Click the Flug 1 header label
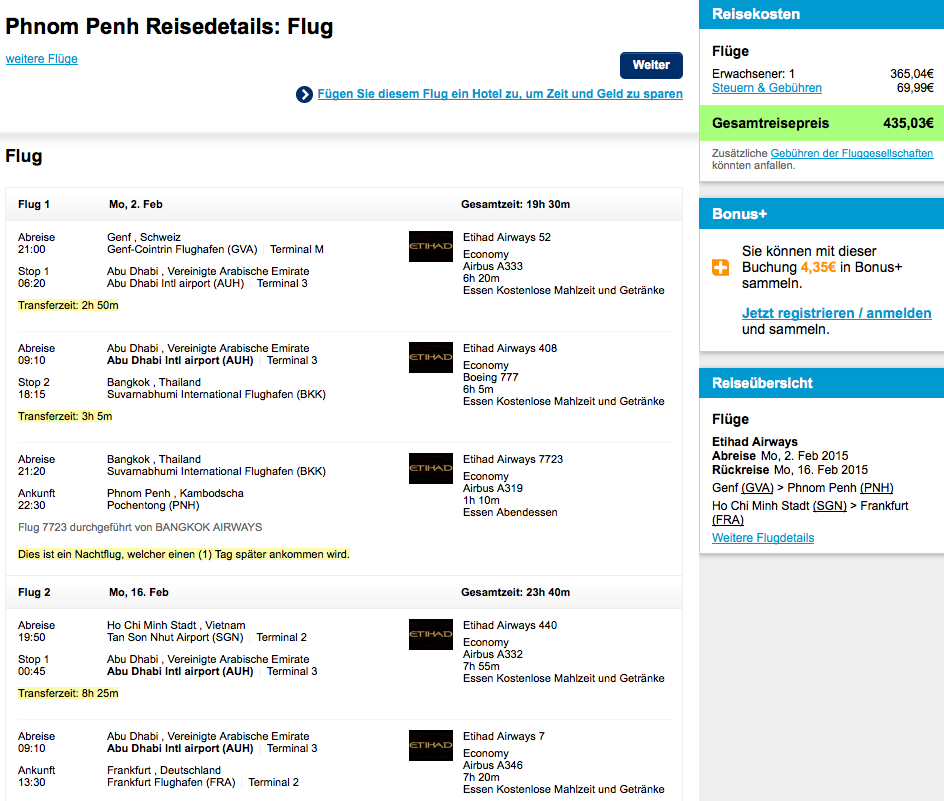This screenshot has height=801, width=944. point(34,204)
